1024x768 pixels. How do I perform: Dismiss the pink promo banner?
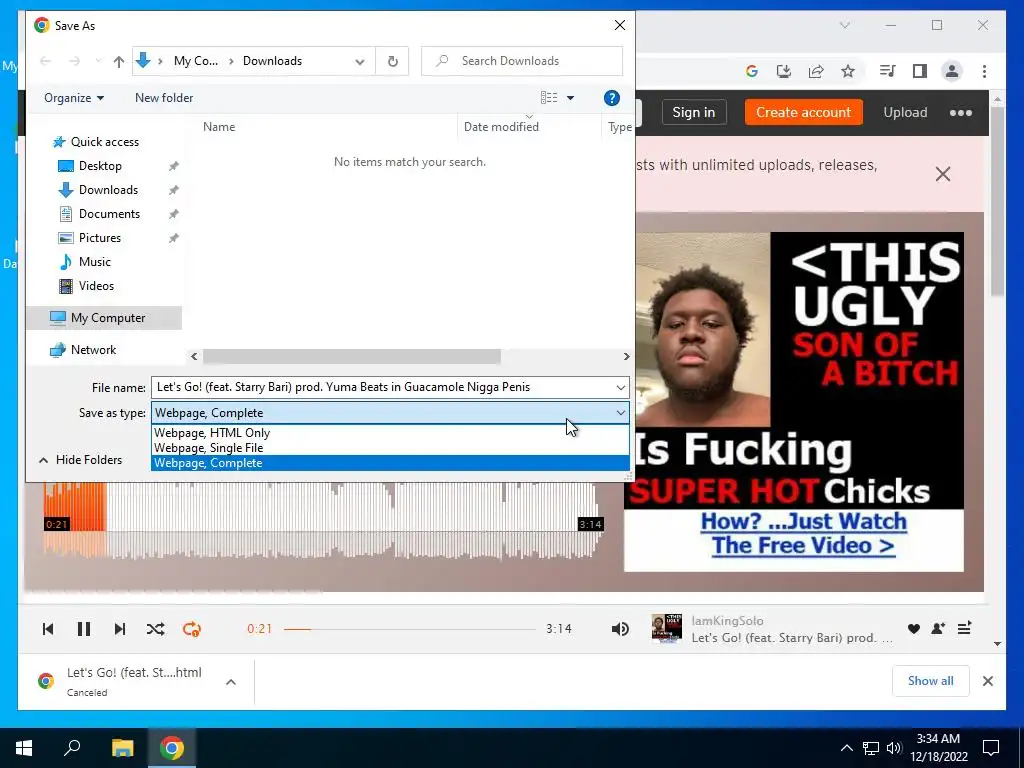point(942,174)
